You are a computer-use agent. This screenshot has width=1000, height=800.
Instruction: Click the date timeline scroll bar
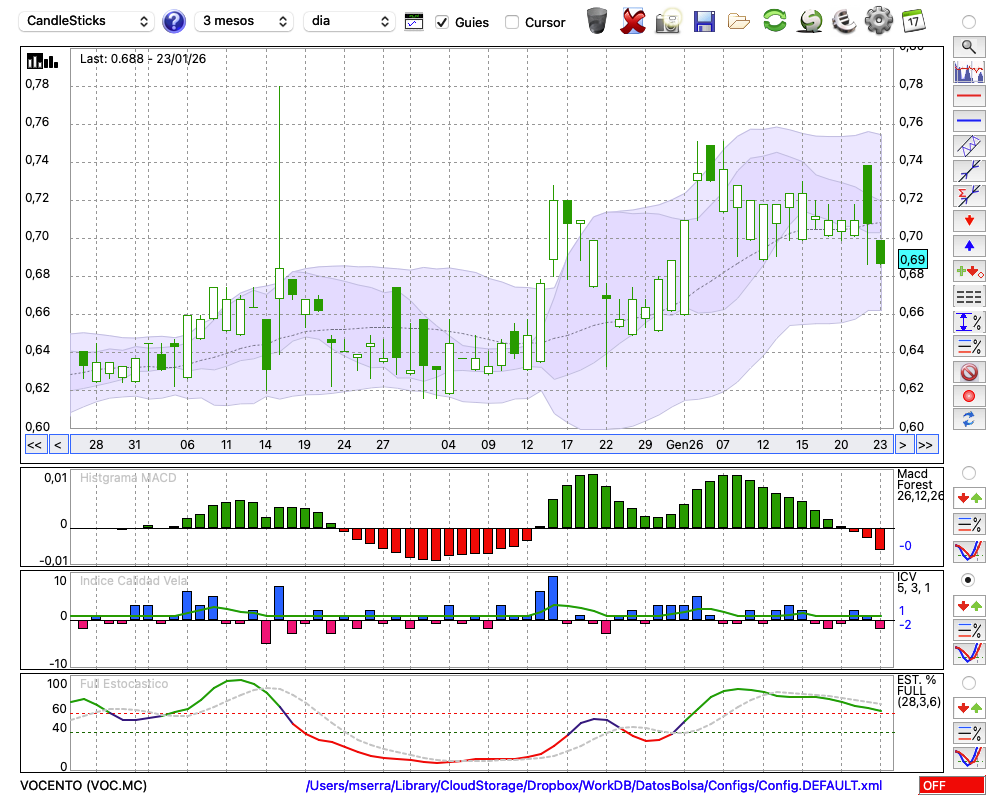pos(480,445)
